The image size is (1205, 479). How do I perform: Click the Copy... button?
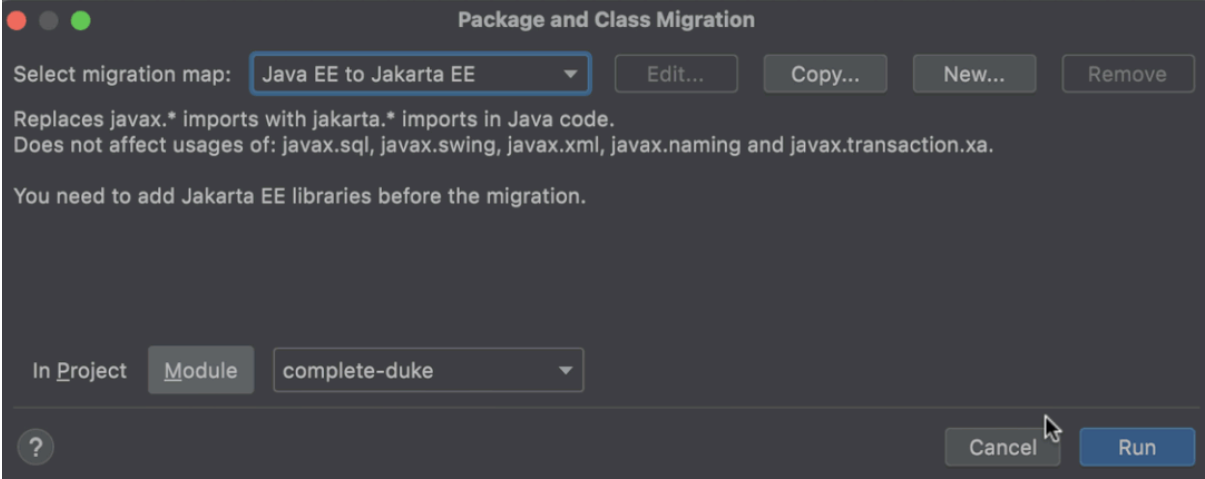825,74
